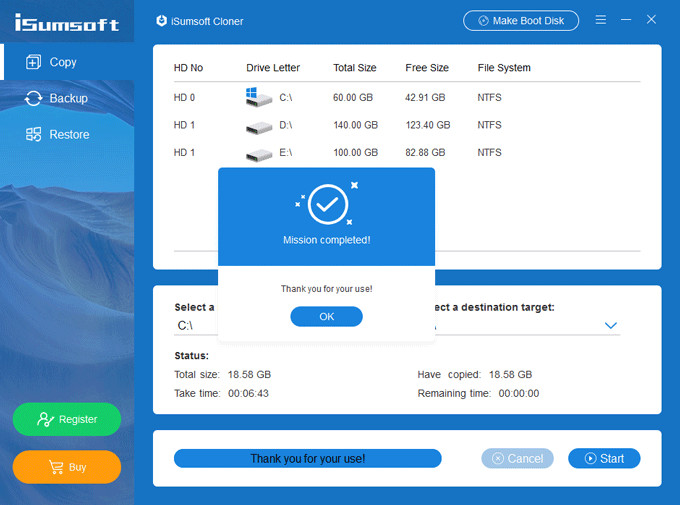Minimize the iSumsoft Cloner window
The width and height of the screenshot is (680, 505).
point(626,20)
